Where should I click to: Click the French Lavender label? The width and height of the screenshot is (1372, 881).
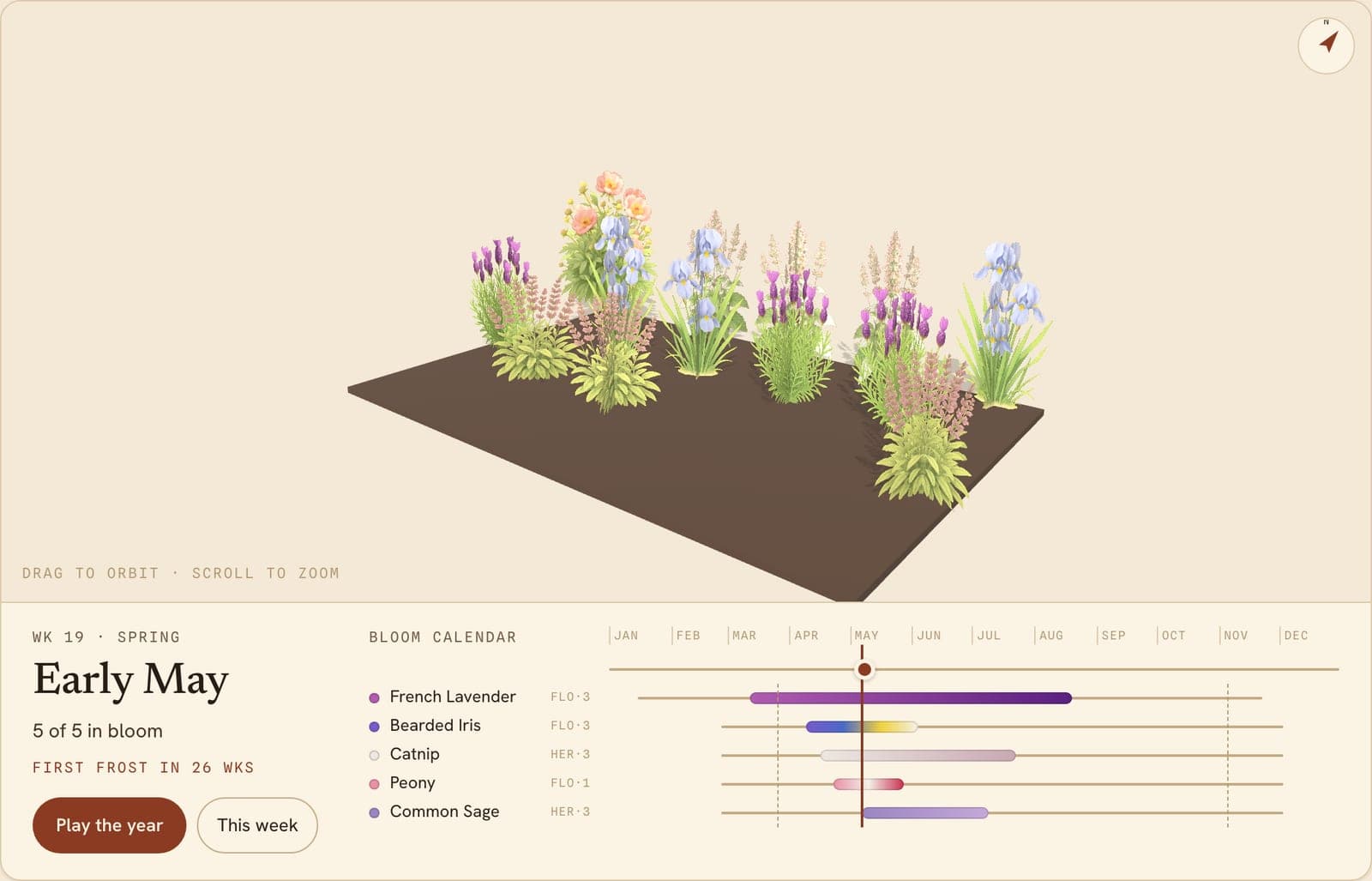pyautogui.click(x=453, y=697)
